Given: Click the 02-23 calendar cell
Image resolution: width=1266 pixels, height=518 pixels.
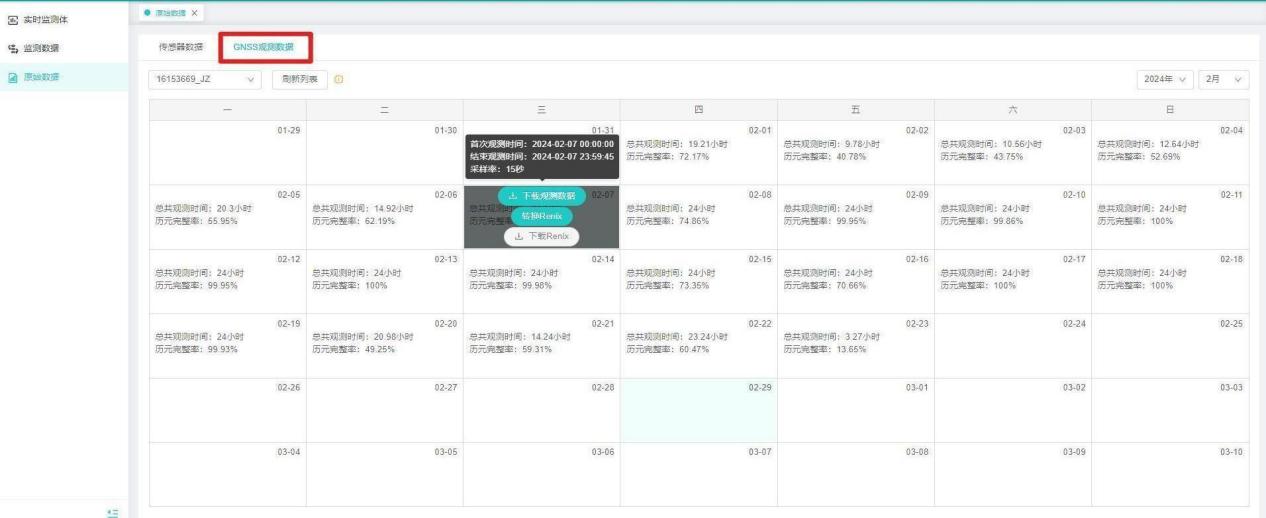Looking at the screenshot, I should point(855,345).
